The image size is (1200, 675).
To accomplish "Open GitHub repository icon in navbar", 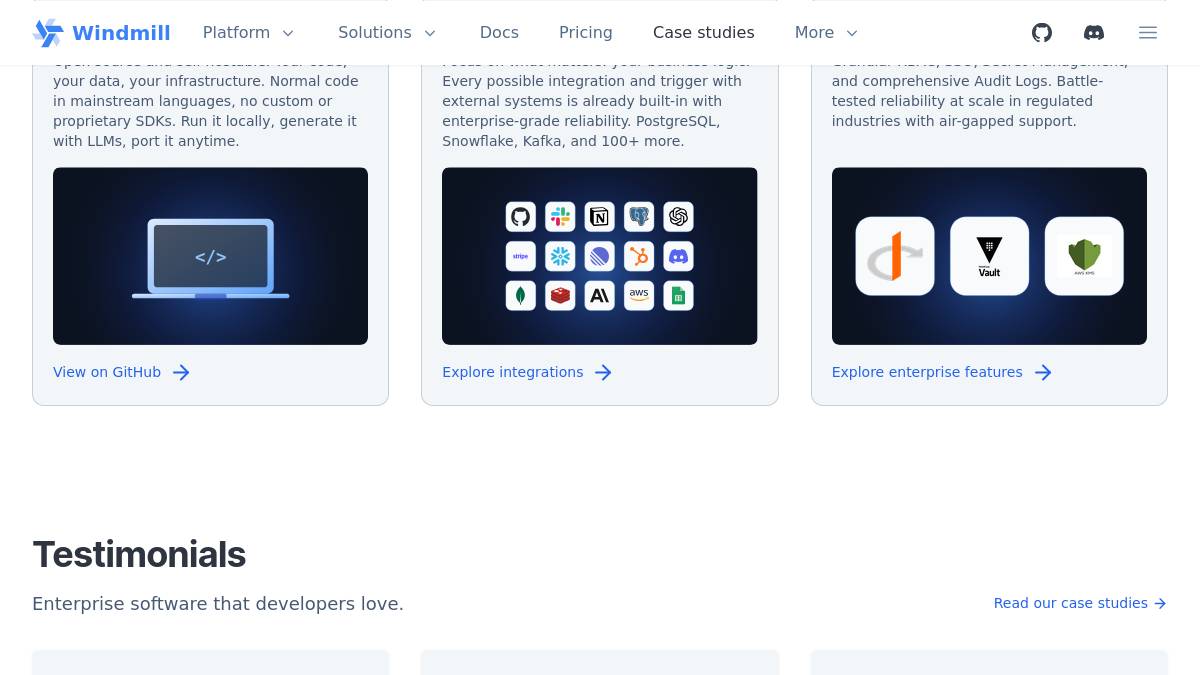I will pos(1042,33).
